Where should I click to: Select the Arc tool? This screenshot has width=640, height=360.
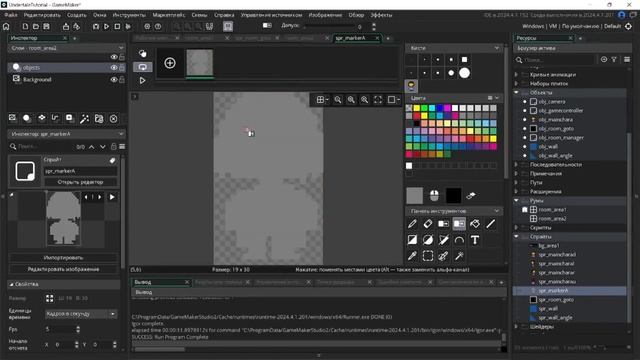coord(459,240)
